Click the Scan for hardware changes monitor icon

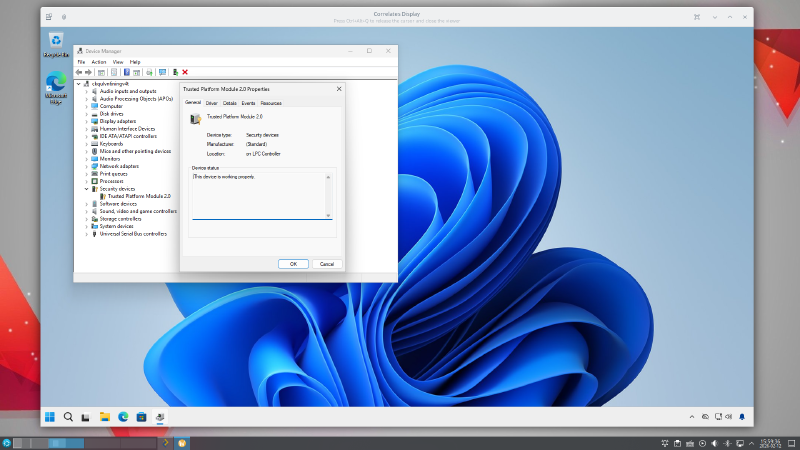click(162, 72)
